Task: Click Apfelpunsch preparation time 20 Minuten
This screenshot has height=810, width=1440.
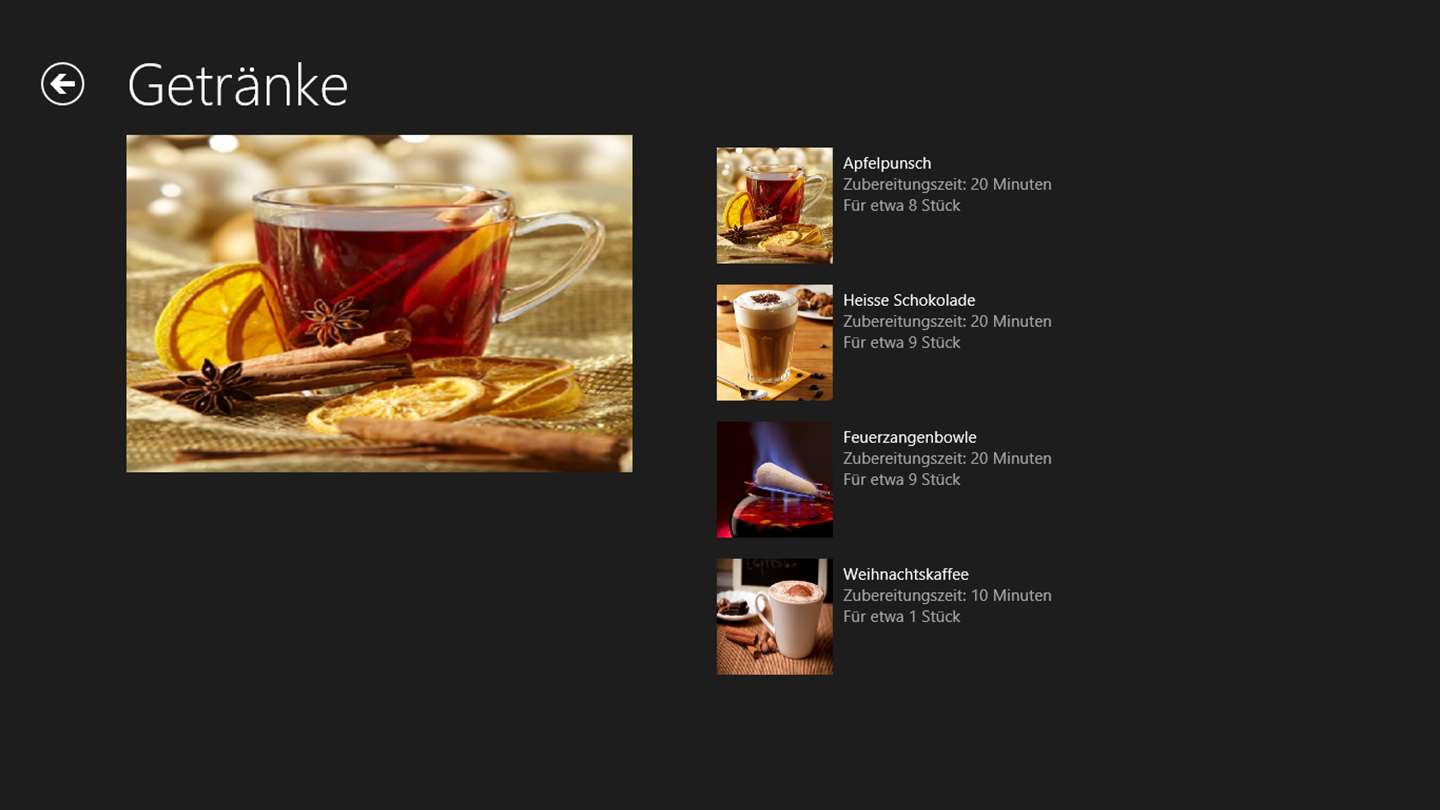Action: click(x=947, y=184)
